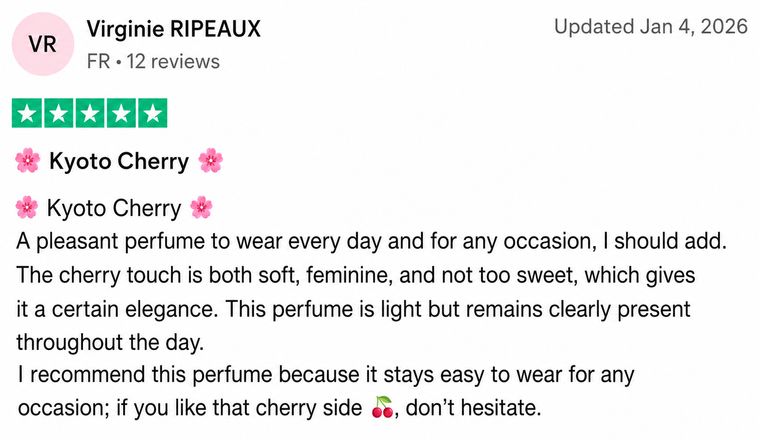
Task: Click the third green rating star
Action: [90, 113]
